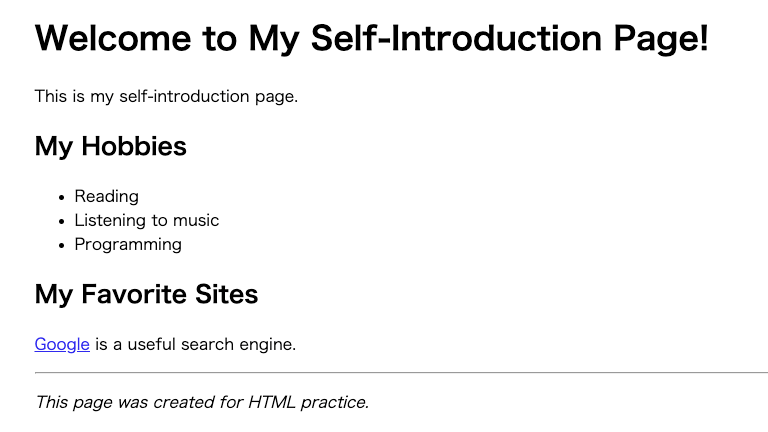This screenshot has width=768, height=432.
Task: Click the word "music" in the hobbies list
Action: [196, 221]
